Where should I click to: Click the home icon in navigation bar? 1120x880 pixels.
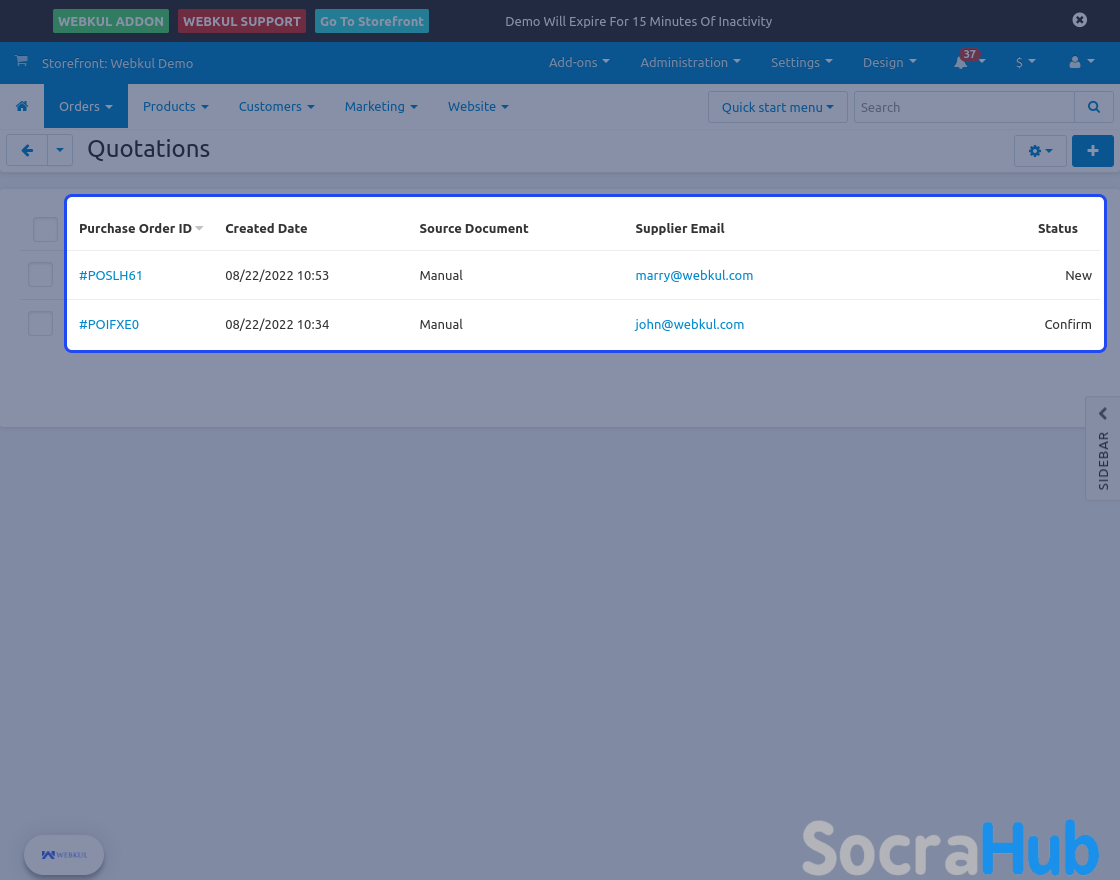click(x=22, y=106)
